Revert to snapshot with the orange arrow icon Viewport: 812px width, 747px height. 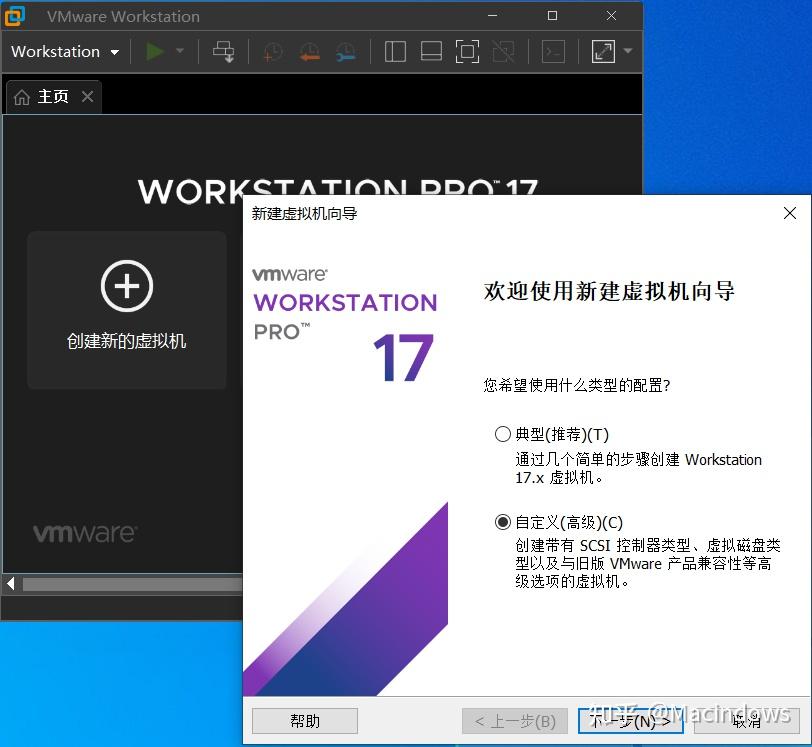(x=309, y=52)
